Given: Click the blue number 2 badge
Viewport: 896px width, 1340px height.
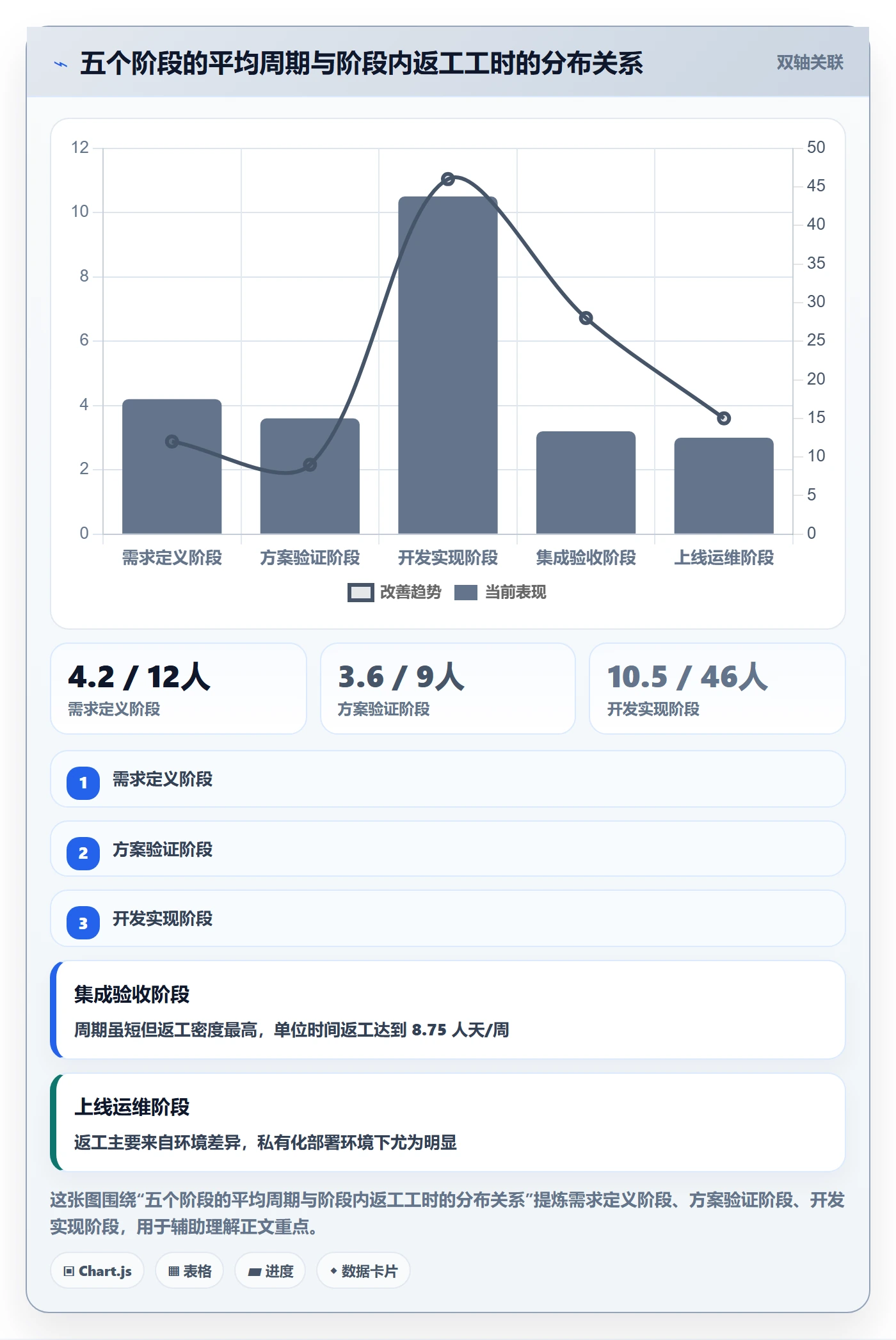Looking at the screenshot, I should 83,853.
